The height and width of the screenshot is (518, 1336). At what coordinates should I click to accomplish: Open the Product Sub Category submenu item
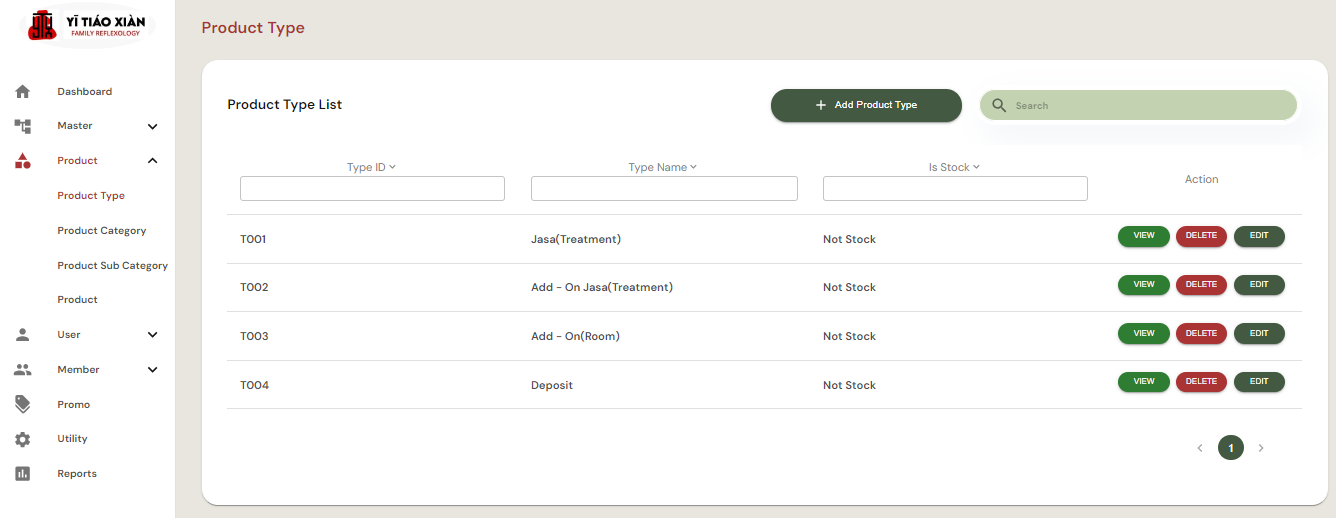(x=112, y=266)
